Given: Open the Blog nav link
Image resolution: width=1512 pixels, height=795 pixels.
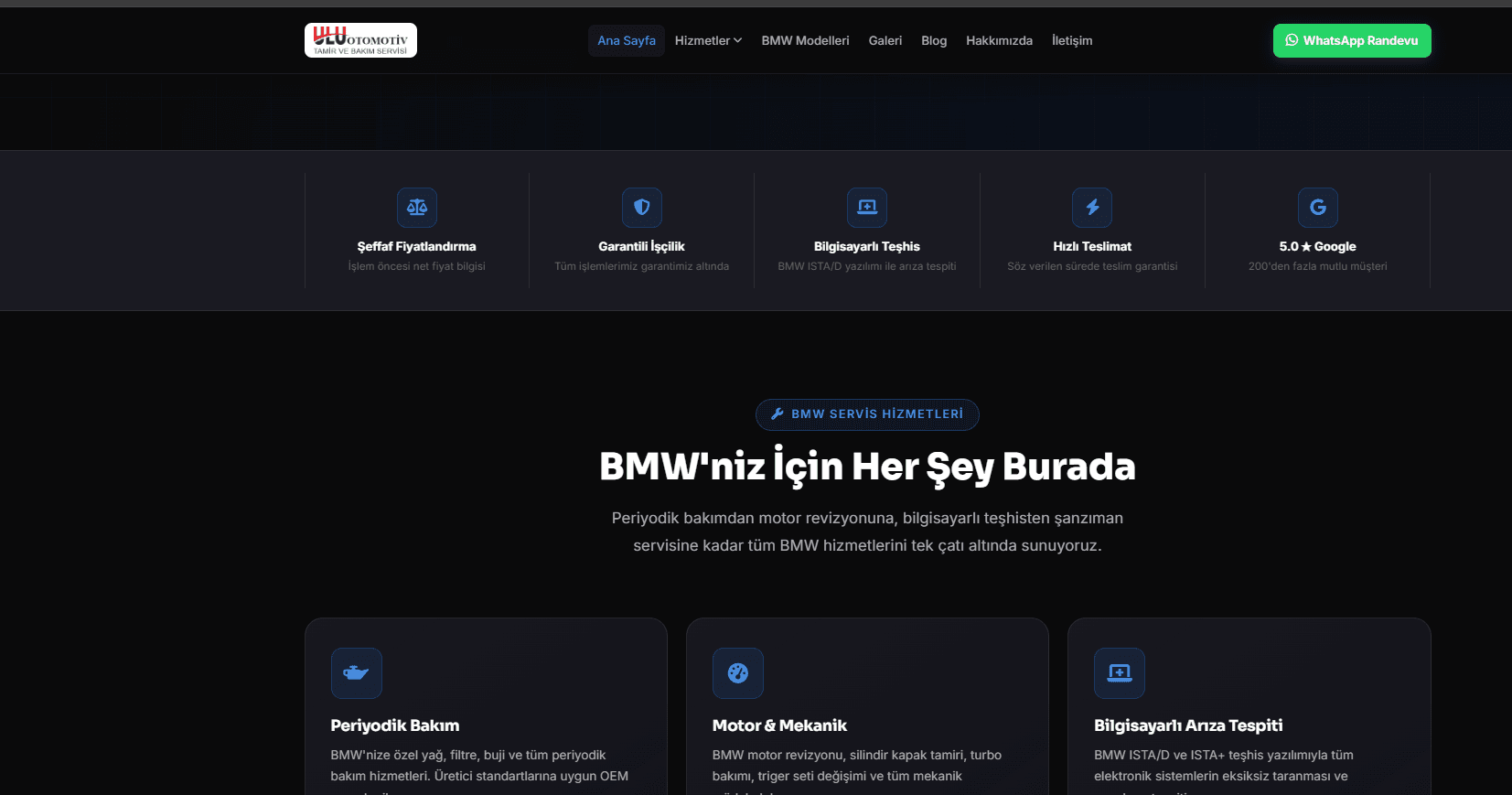Looking at the screenshot, I should pyautogui.click(x=934, y=40).
